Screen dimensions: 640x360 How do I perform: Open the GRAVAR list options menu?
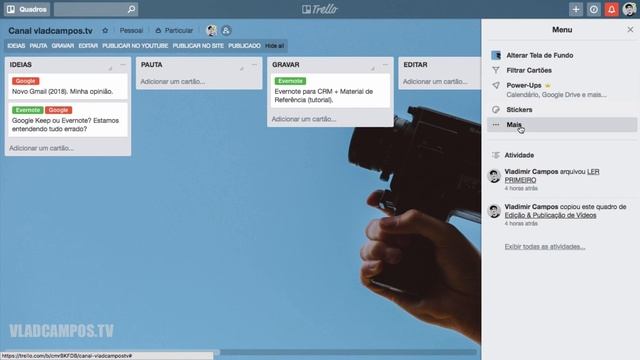tap(385, 64)
